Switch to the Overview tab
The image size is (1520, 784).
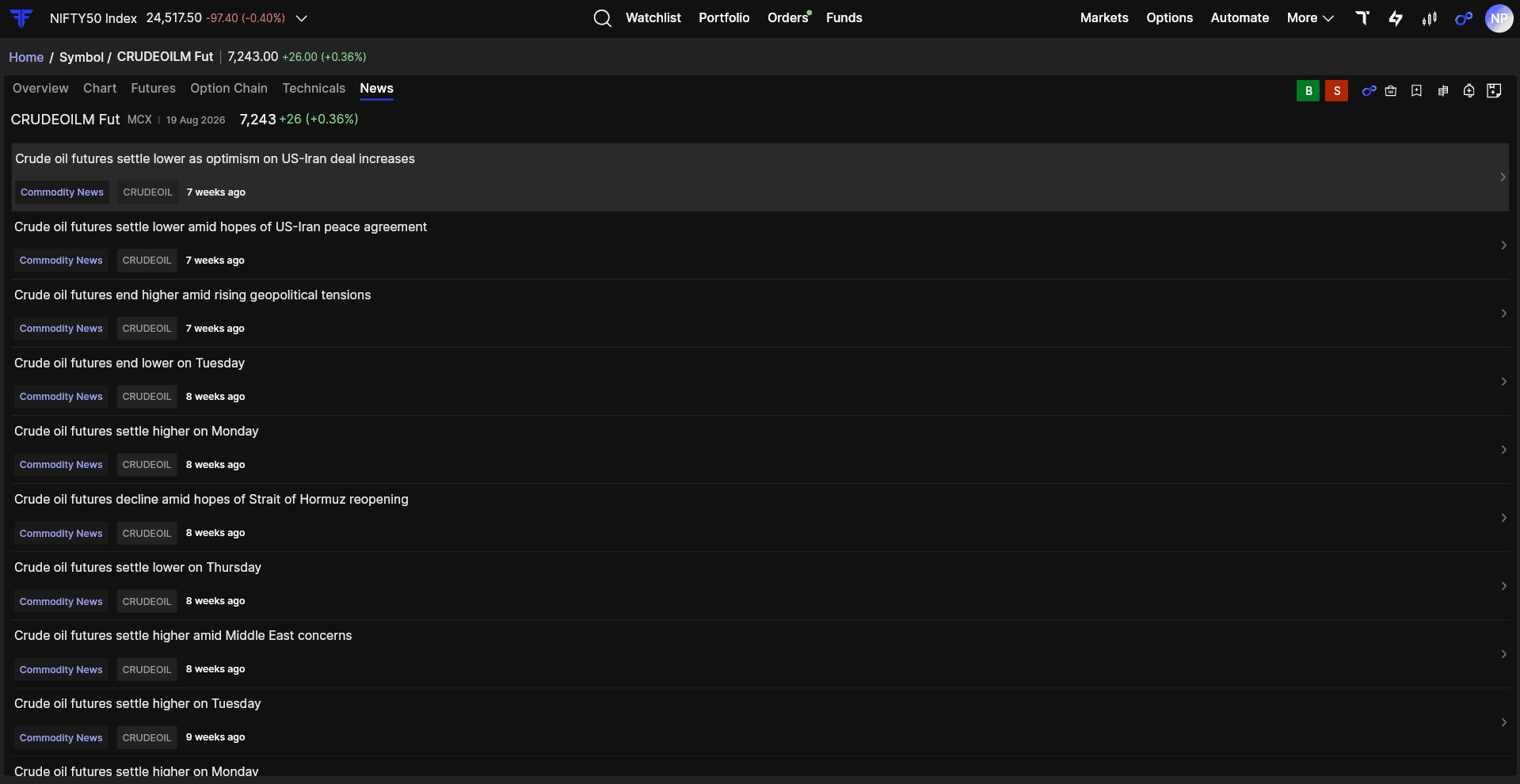tap(40, 89)
